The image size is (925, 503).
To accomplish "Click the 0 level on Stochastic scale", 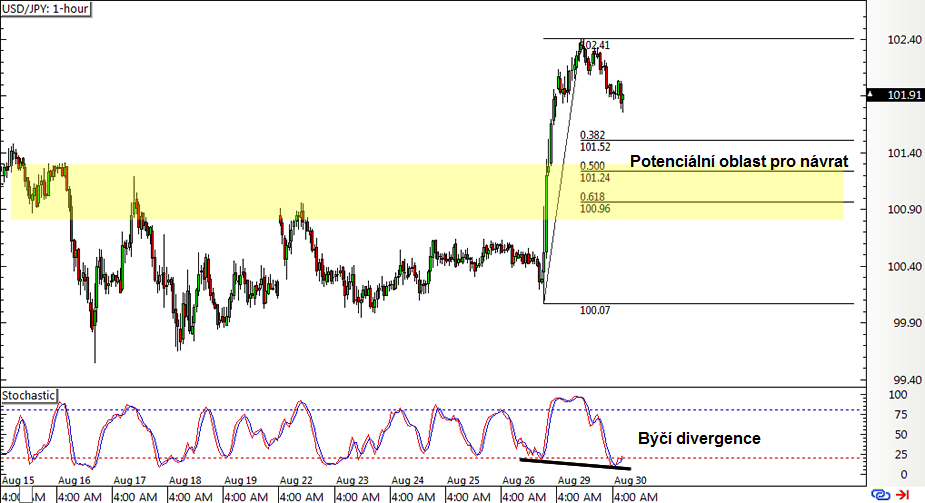I will (x=904, y=475).
